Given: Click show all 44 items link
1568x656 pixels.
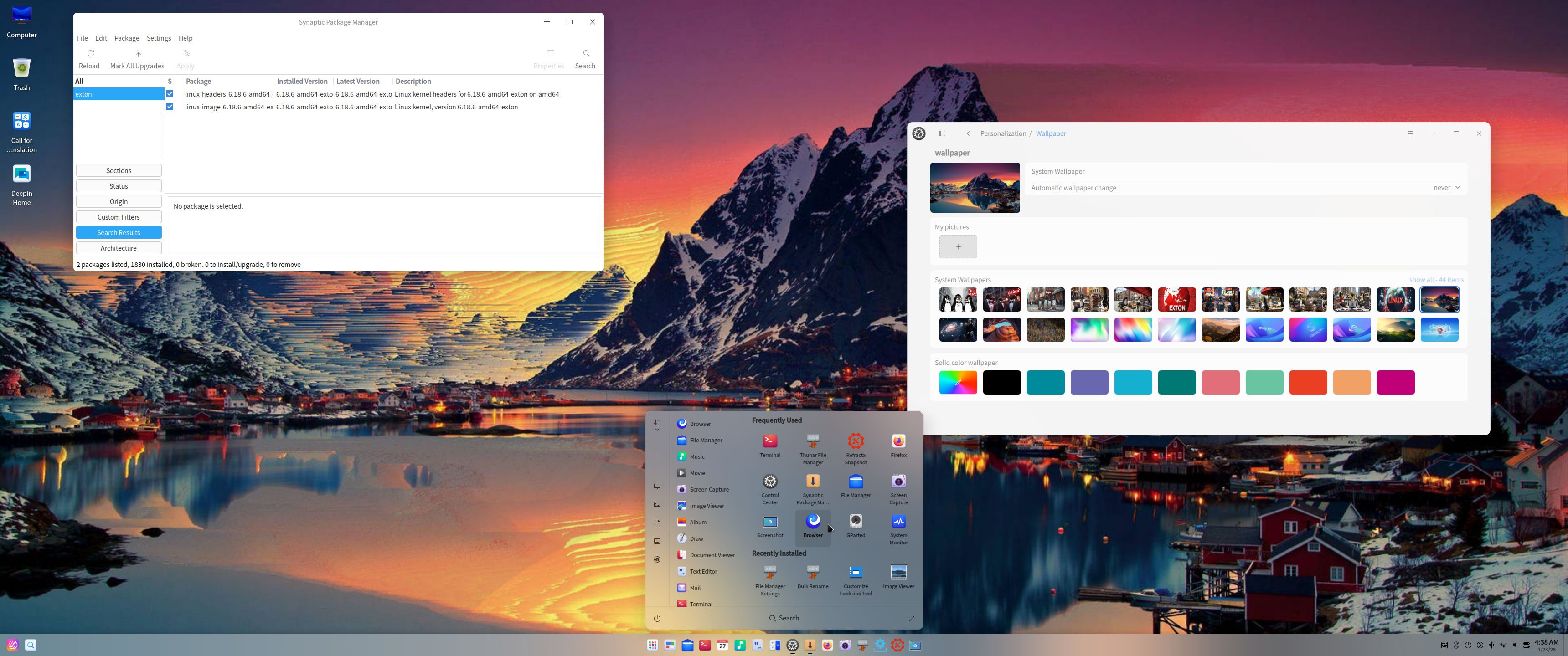Looking at the screenshot, I should (x=1436, y=280).
